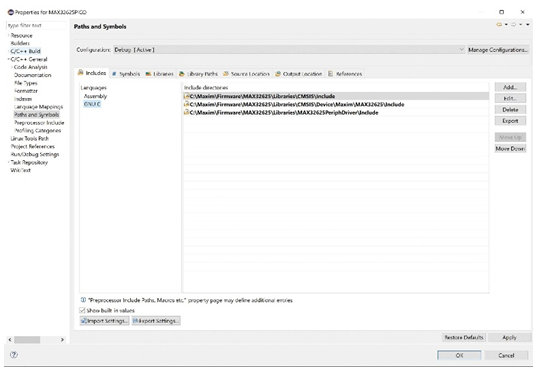Open the help question mark icon
The width and height of the screenshot is (539, 370).
(x=14, y=355)
